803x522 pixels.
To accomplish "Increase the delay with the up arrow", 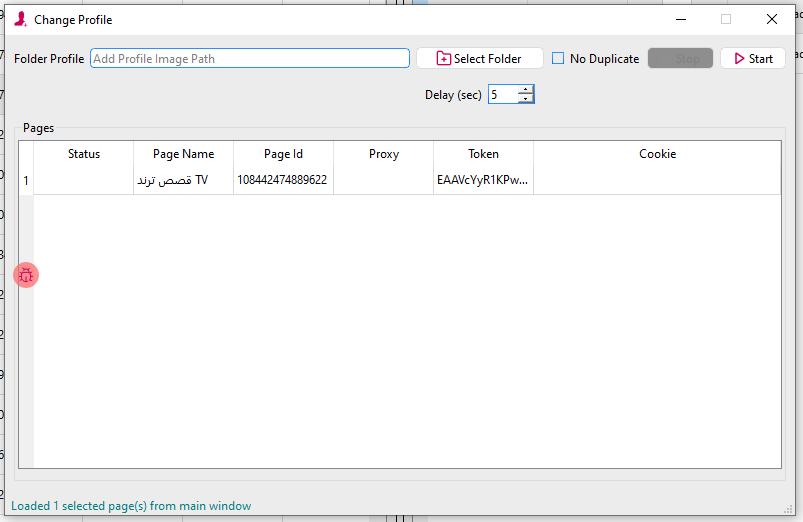I will (x=526, y=90).
